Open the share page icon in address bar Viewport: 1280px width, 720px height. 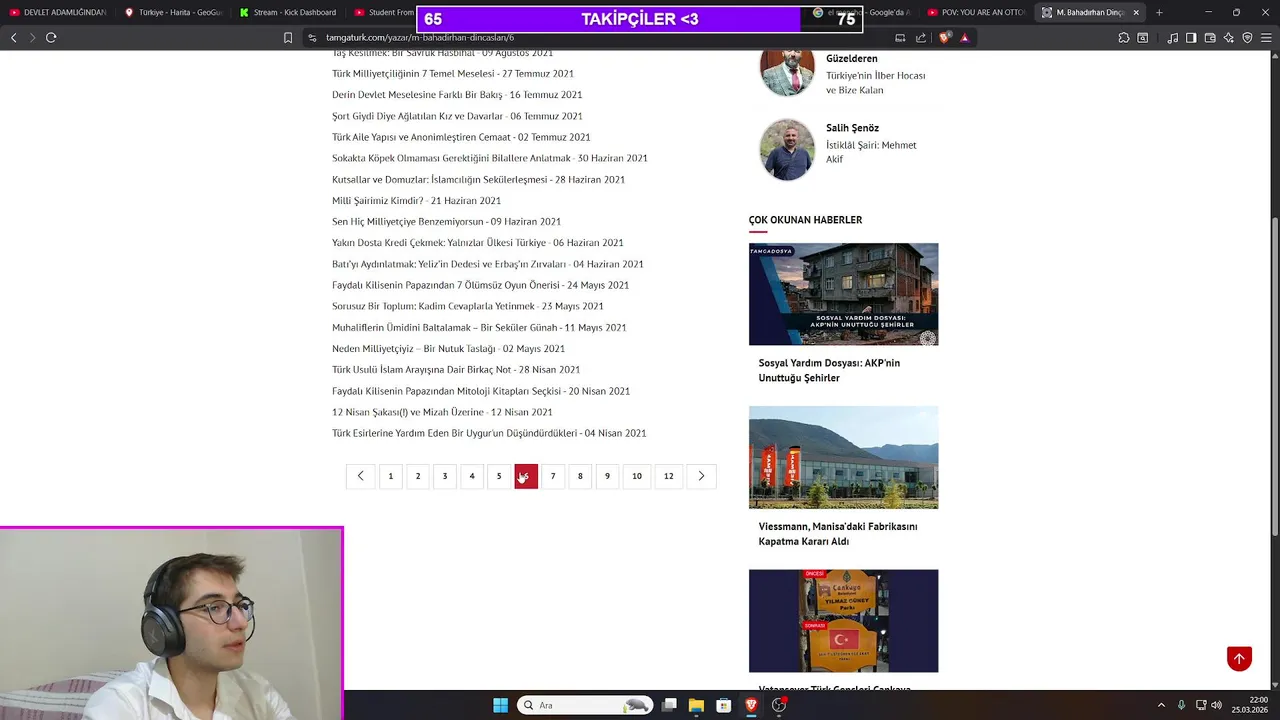[921, 37]
